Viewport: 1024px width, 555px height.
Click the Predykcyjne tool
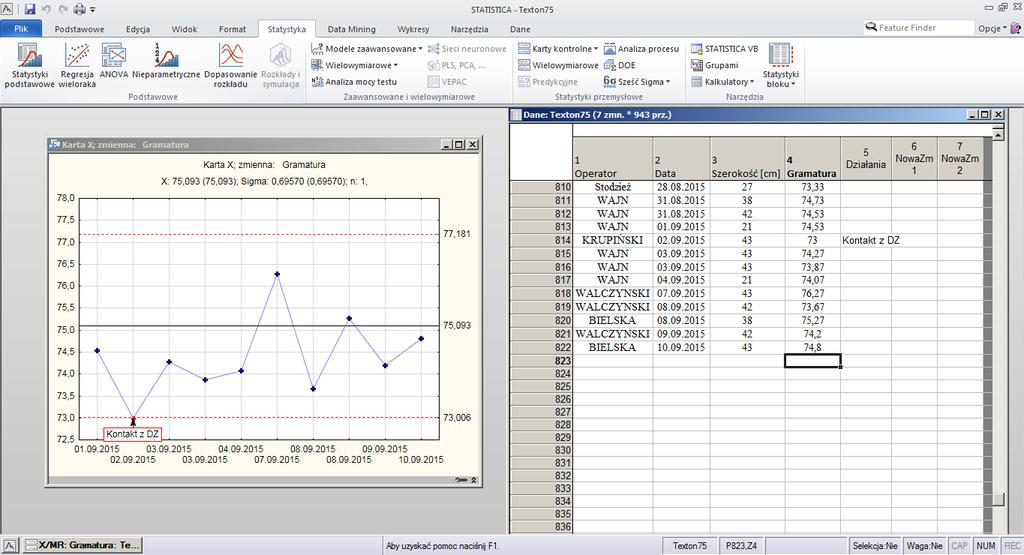click(548, 82)
